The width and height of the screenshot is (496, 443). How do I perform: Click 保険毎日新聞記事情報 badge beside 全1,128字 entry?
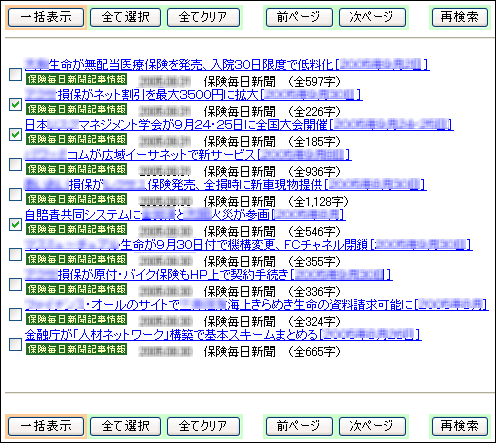[76, 199]
